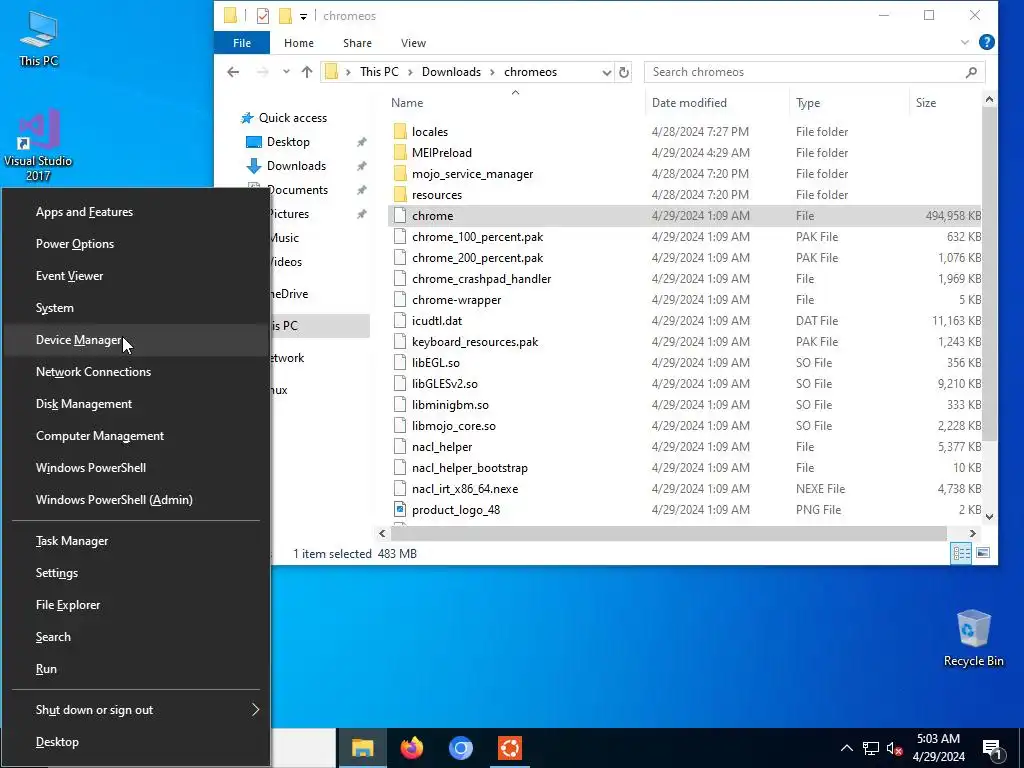Go up one folder level arrow
This screenshot has width=1024, height=768.
(x=307, y=72)
